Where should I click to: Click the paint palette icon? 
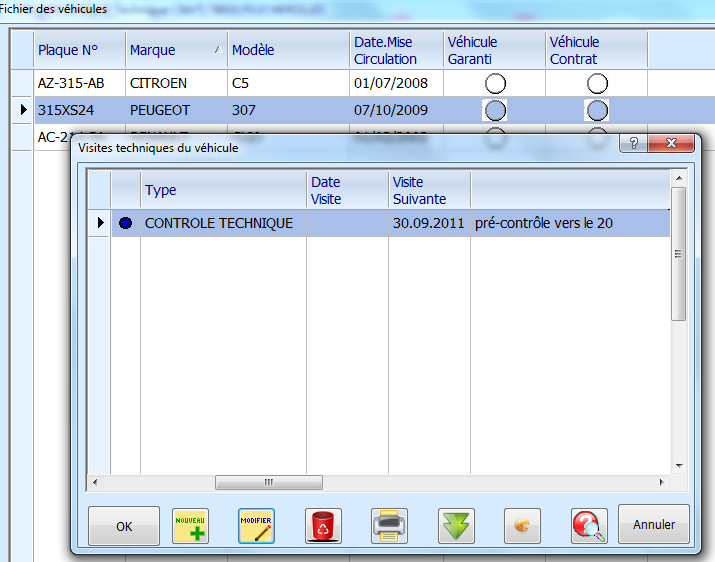coord(522,525)
